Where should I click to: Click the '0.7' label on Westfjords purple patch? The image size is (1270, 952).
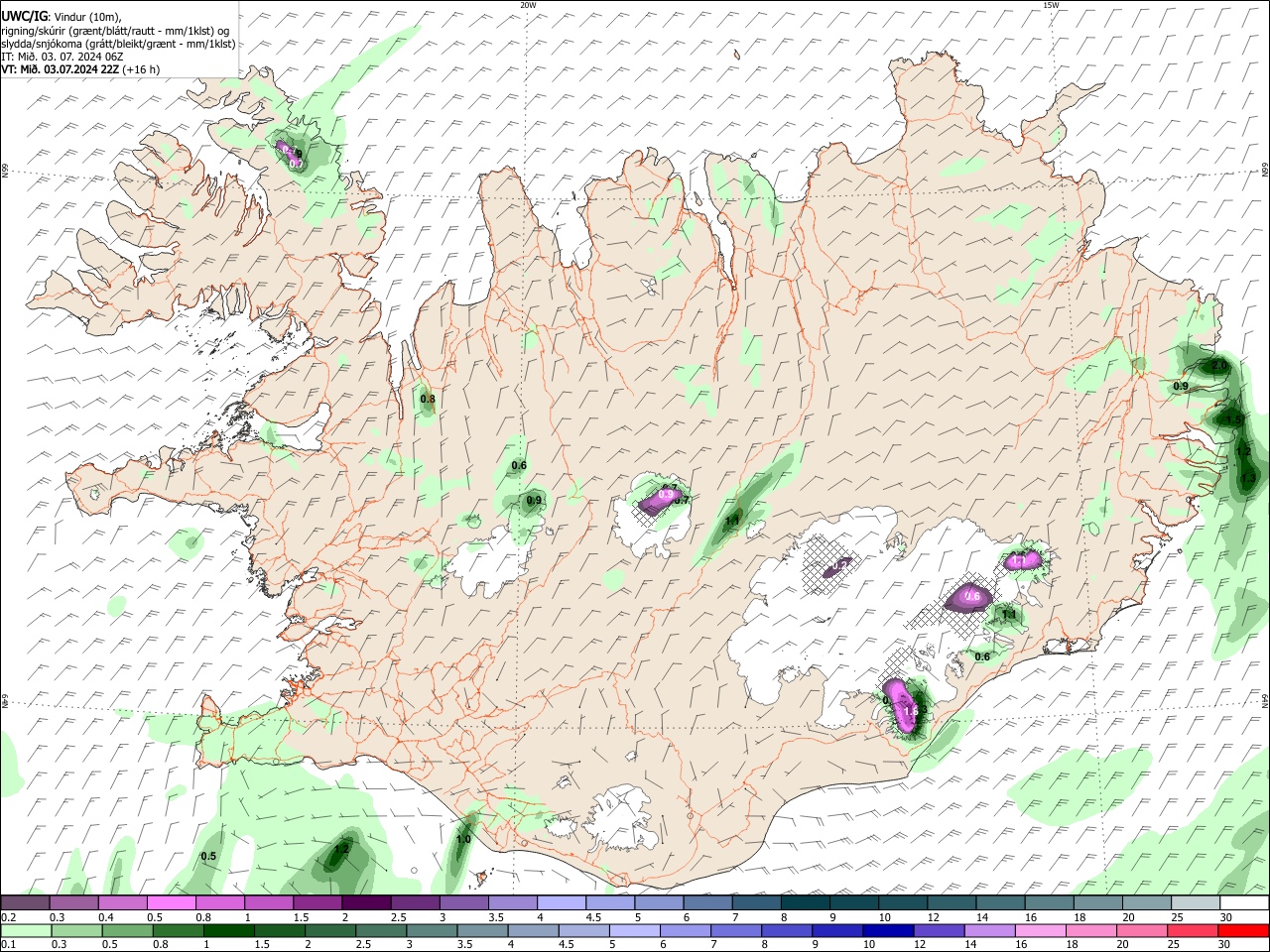[x=295, y=163]
